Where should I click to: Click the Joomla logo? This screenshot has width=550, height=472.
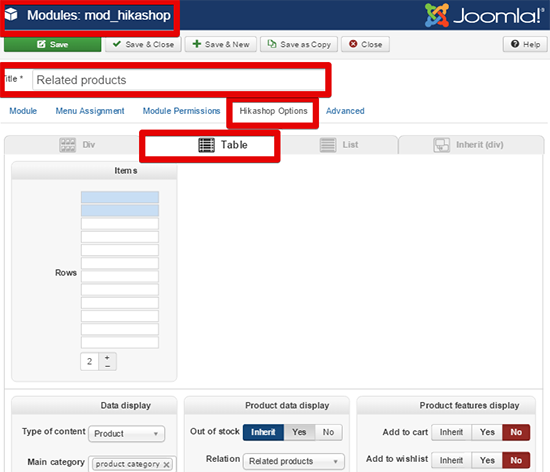point(484,15)
